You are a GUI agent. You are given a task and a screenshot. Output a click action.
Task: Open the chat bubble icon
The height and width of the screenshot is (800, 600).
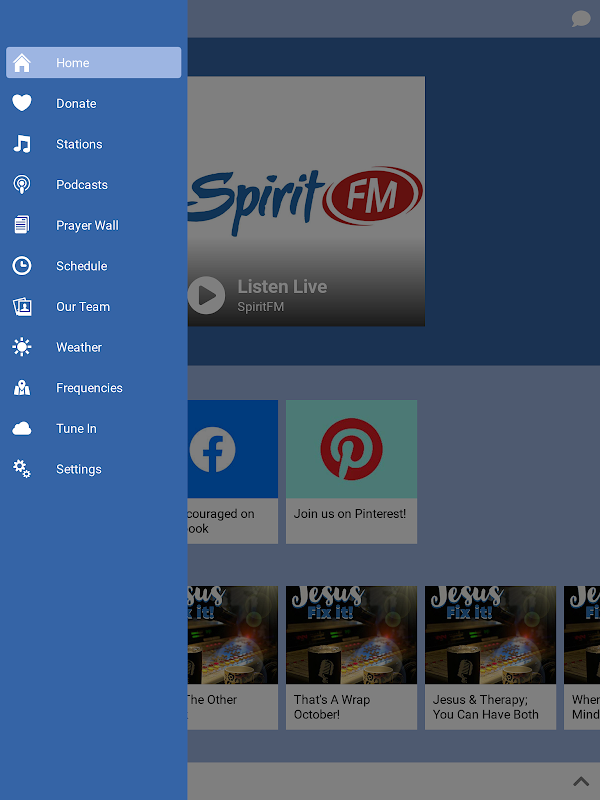tap(581, 18)
